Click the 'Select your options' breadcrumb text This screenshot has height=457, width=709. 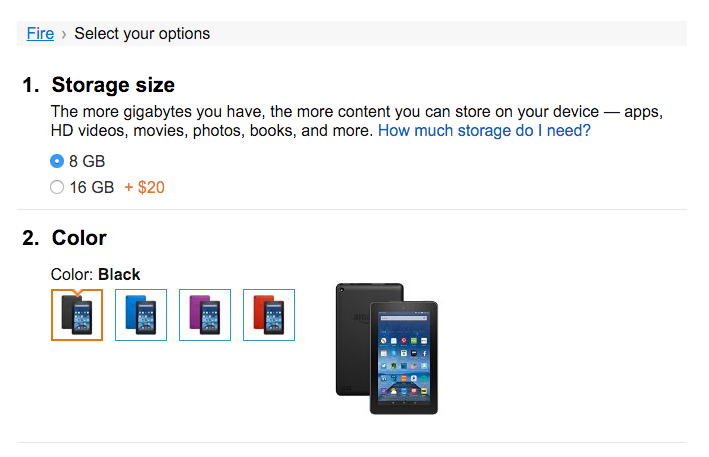coord(142,34)
